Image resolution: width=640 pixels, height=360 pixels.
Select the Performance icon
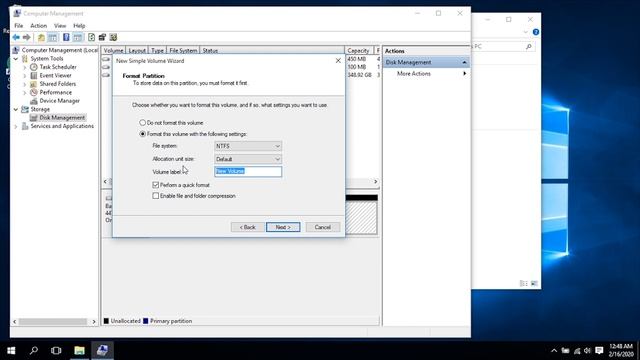[x=34, y=92]
